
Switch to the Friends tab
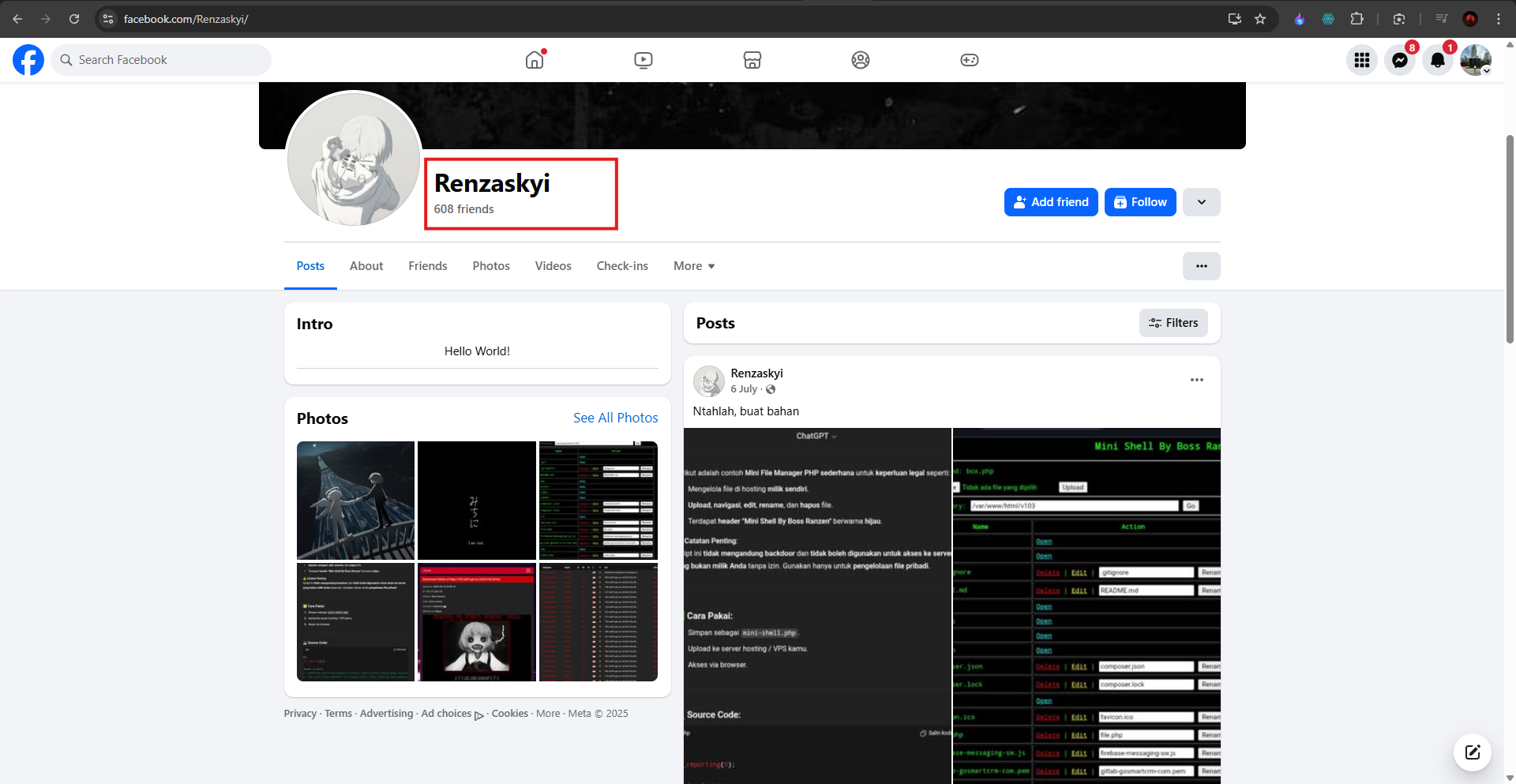428,266
